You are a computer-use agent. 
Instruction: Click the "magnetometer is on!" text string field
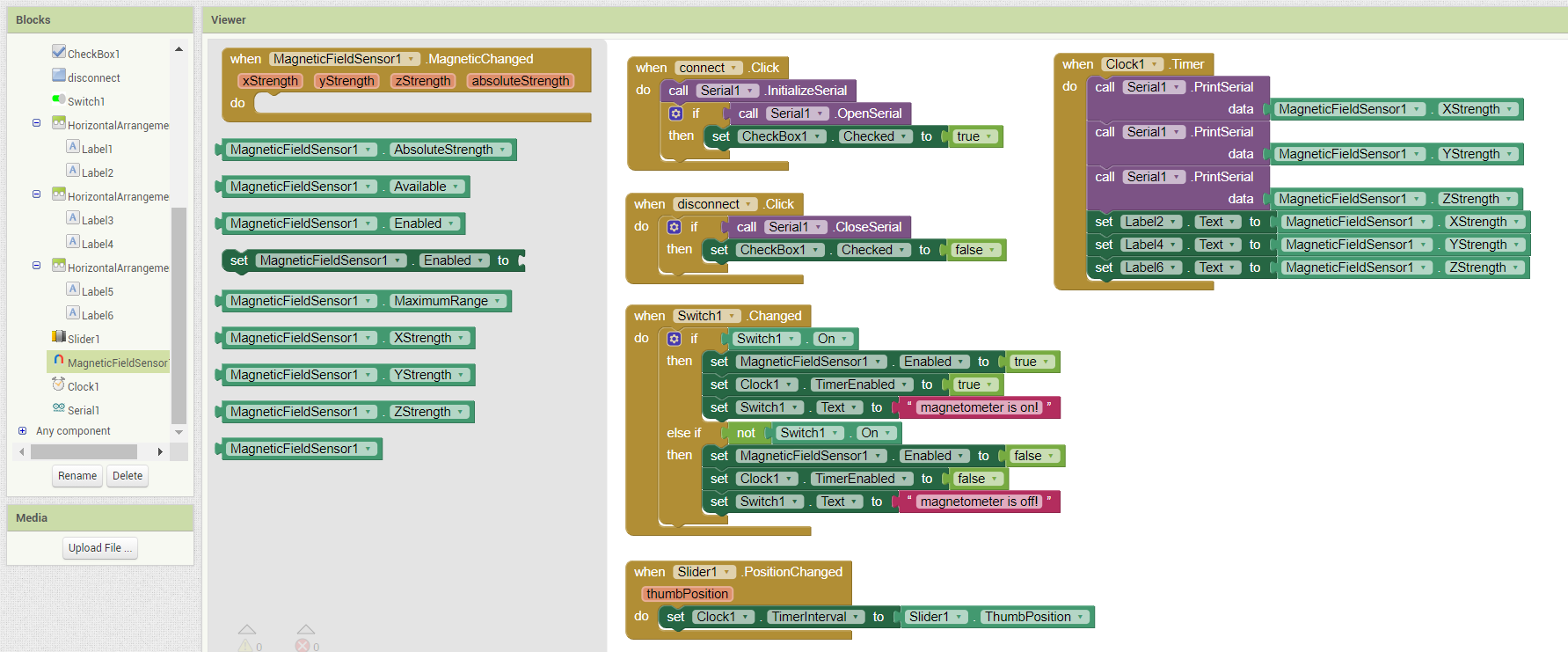(980, 407)
